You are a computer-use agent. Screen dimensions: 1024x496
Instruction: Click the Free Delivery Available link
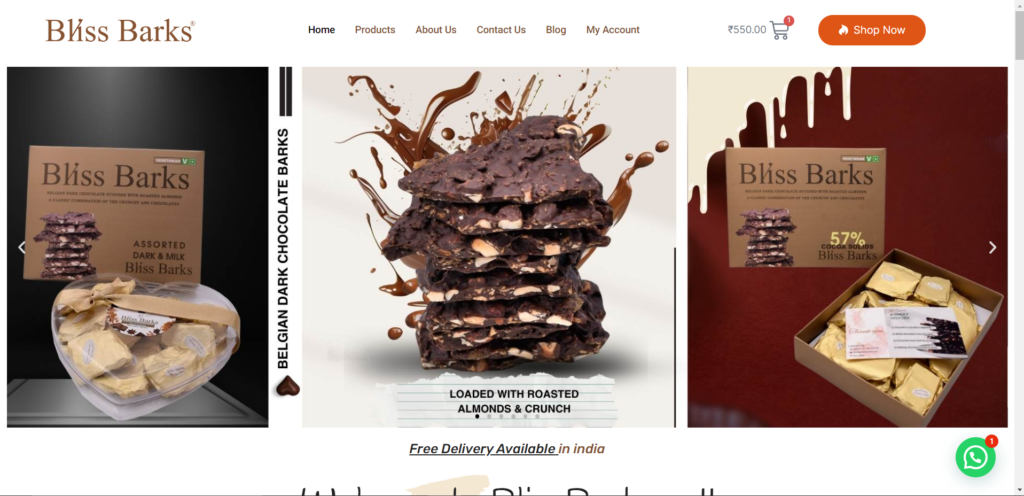[483, 449]
